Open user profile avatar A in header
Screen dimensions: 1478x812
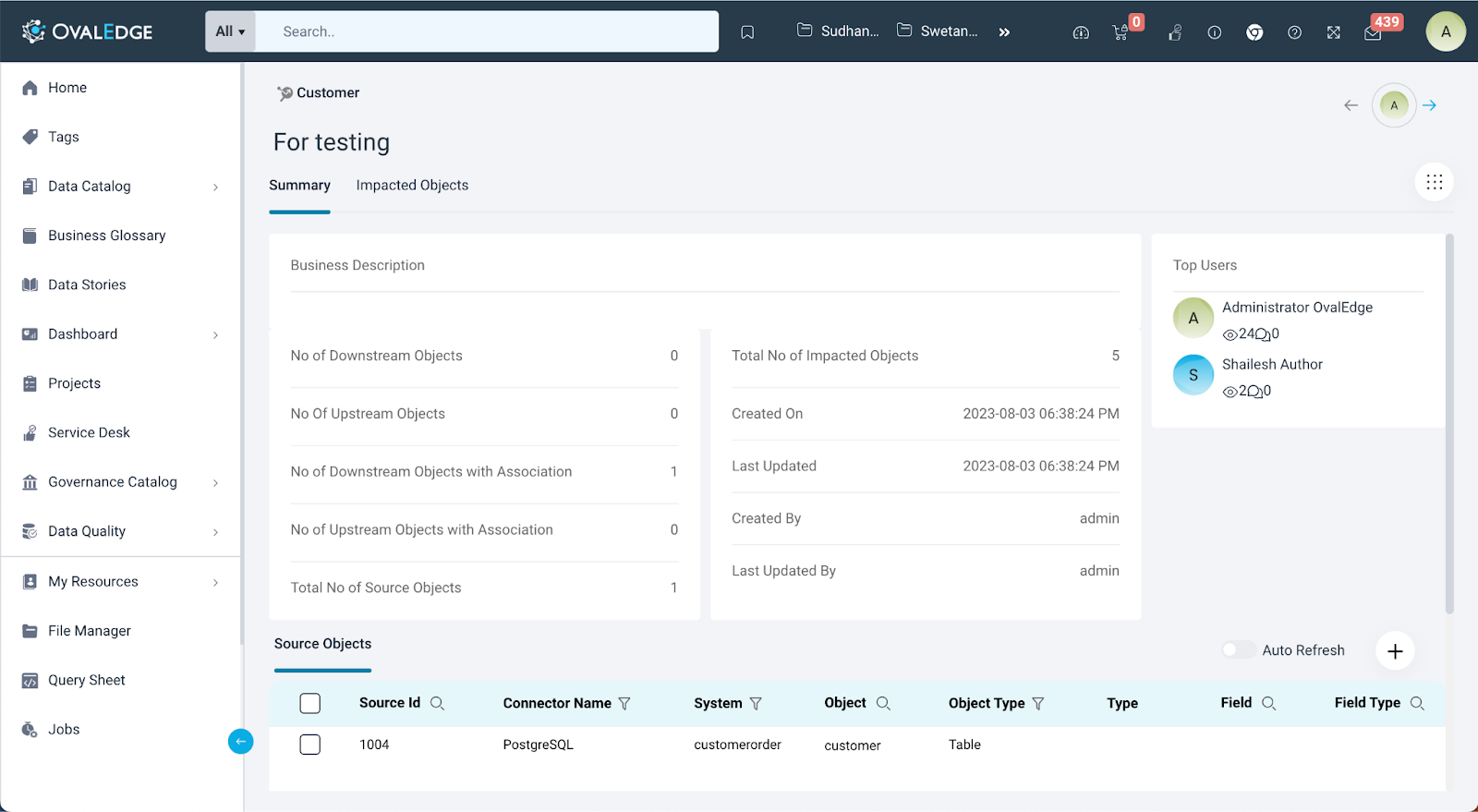click(x=1446, y=31)
